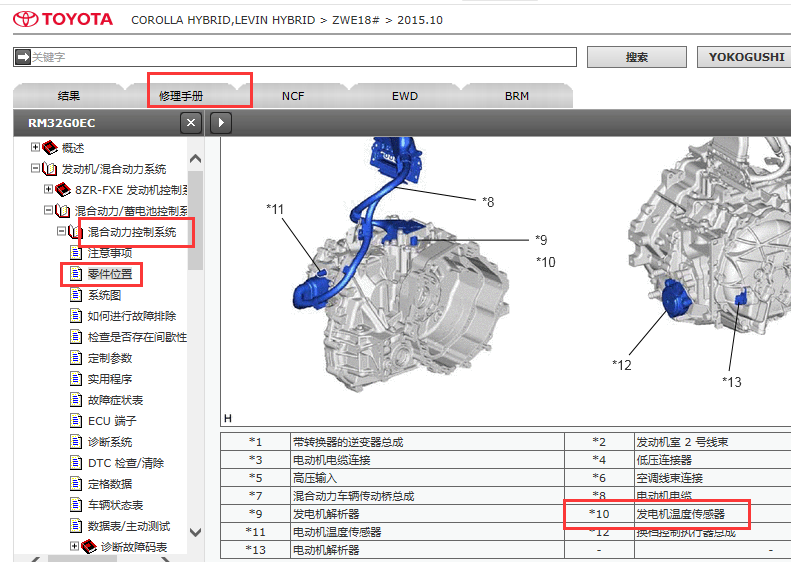Viewport: 791px width, 562px height.
Task: Expand the 概述 tree node
Action: tap(35, 147)
